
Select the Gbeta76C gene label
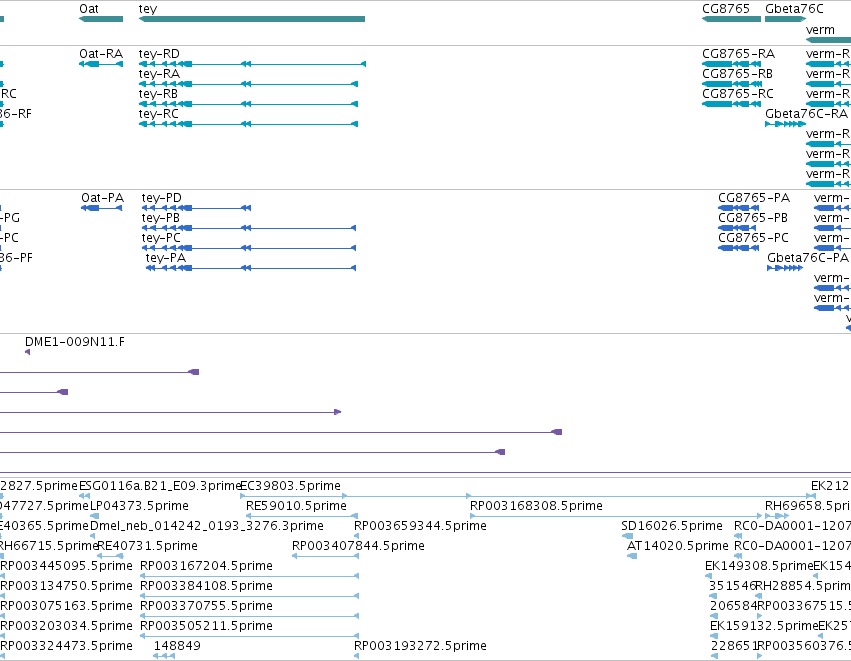click(x=794, y=9)
